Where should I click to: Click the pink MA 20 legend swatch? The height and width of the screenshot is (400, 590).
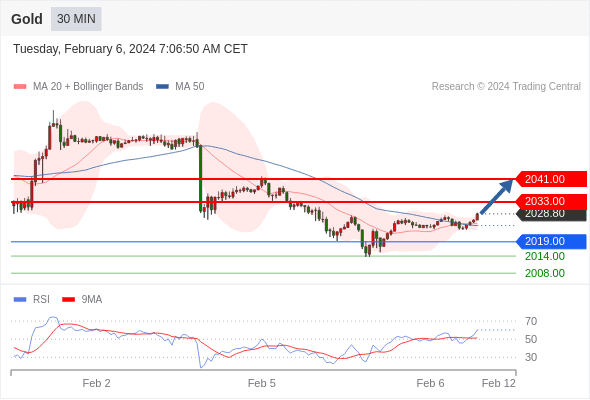tap(20, 87)
